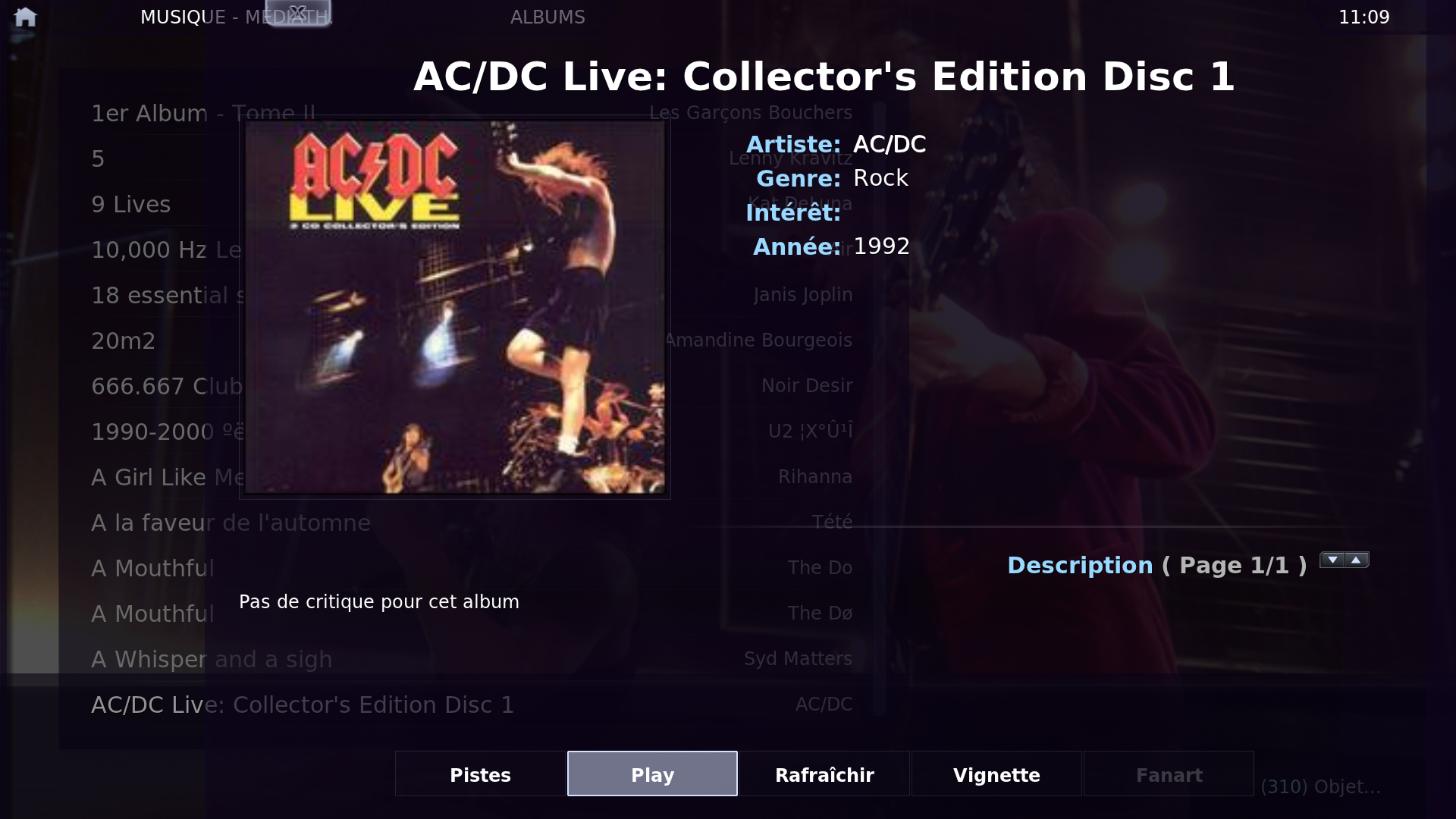Select AC/DC Live: Collector's Edition Disc 1 row

coord(472,704)
